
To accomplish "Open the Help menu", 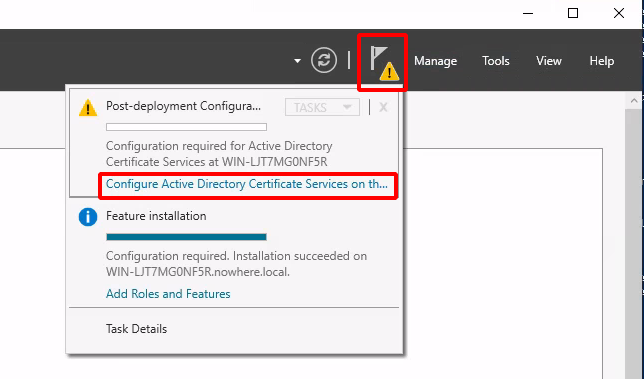I will [x=602, y=61].
